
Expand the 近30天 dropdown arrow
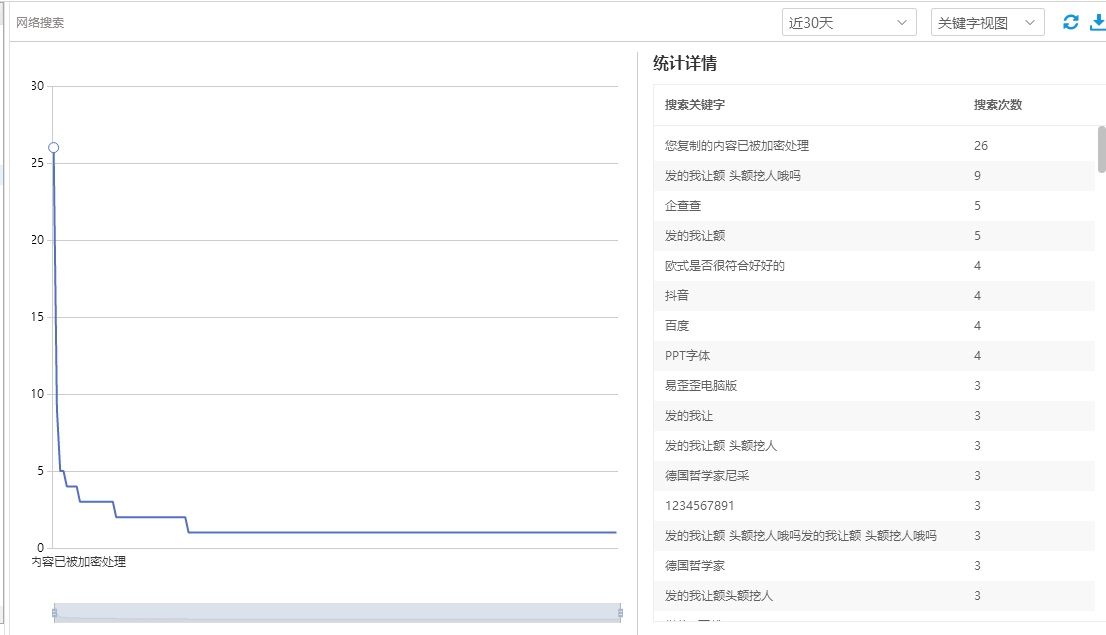coord(903,21)
